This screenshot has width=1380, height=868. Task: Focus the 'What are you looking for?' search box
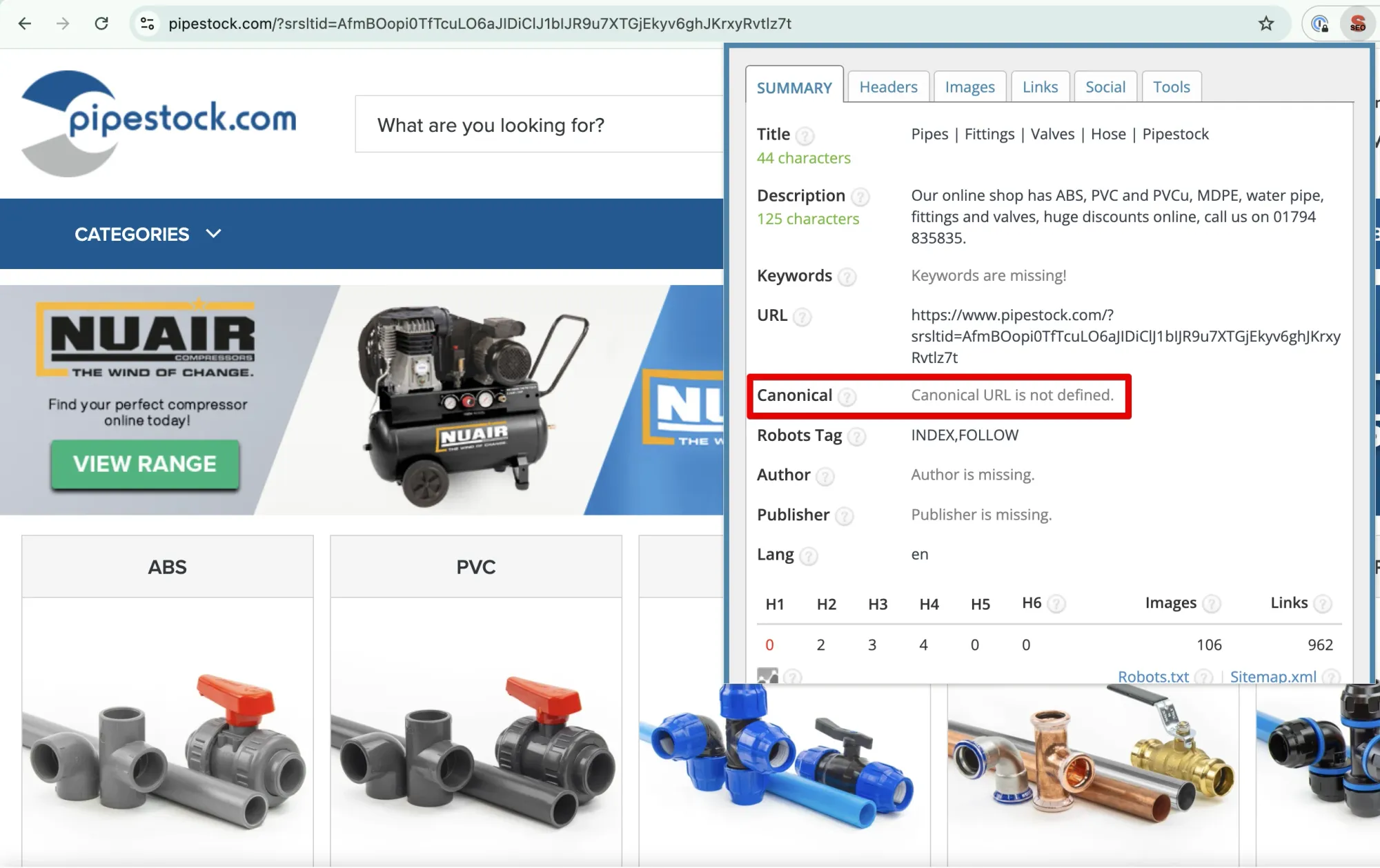point(539,124)
